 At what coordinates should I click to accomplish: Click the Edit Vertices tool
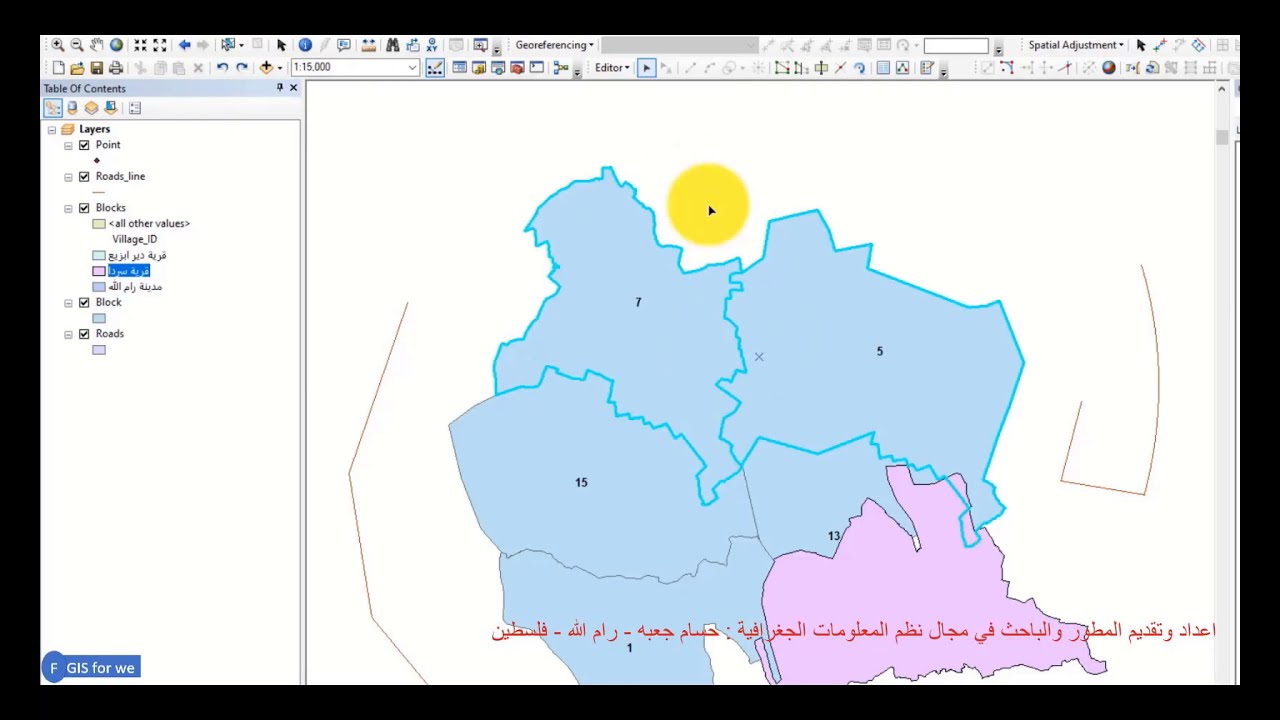coord(781,68)
